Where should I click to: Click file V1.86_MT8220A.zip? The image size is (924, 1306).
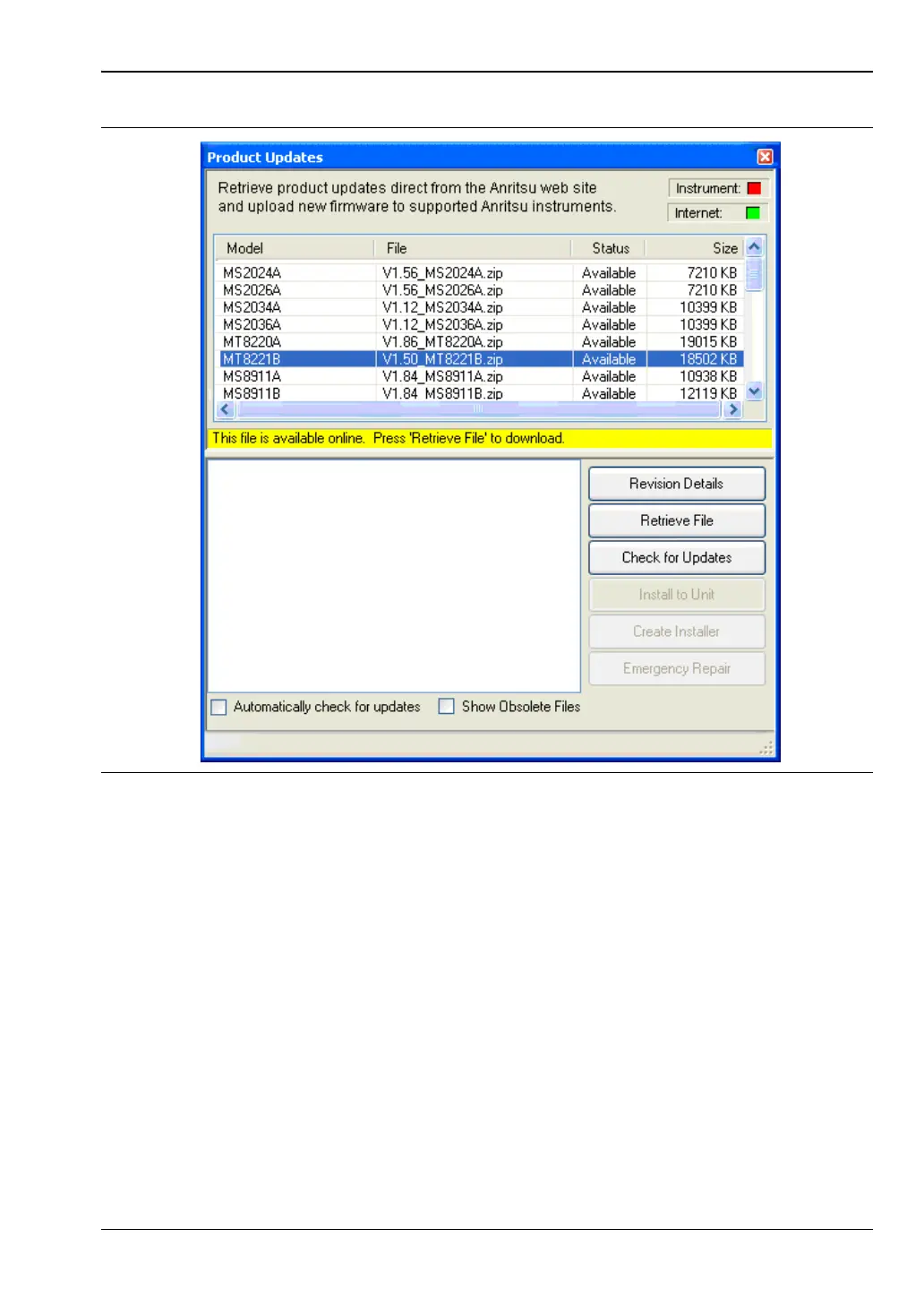click(442, 342)
